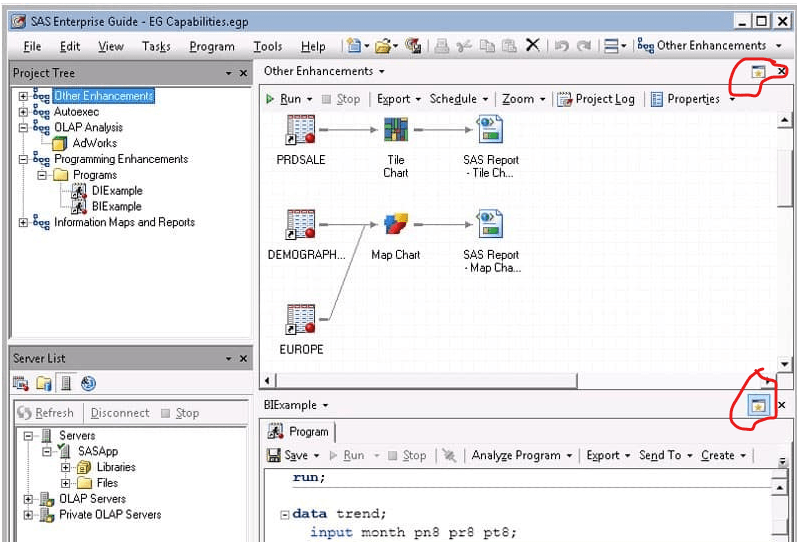The image size is (797, 542).
Task: Click the Tile Chart task icon
Action: tap(395, 129)
